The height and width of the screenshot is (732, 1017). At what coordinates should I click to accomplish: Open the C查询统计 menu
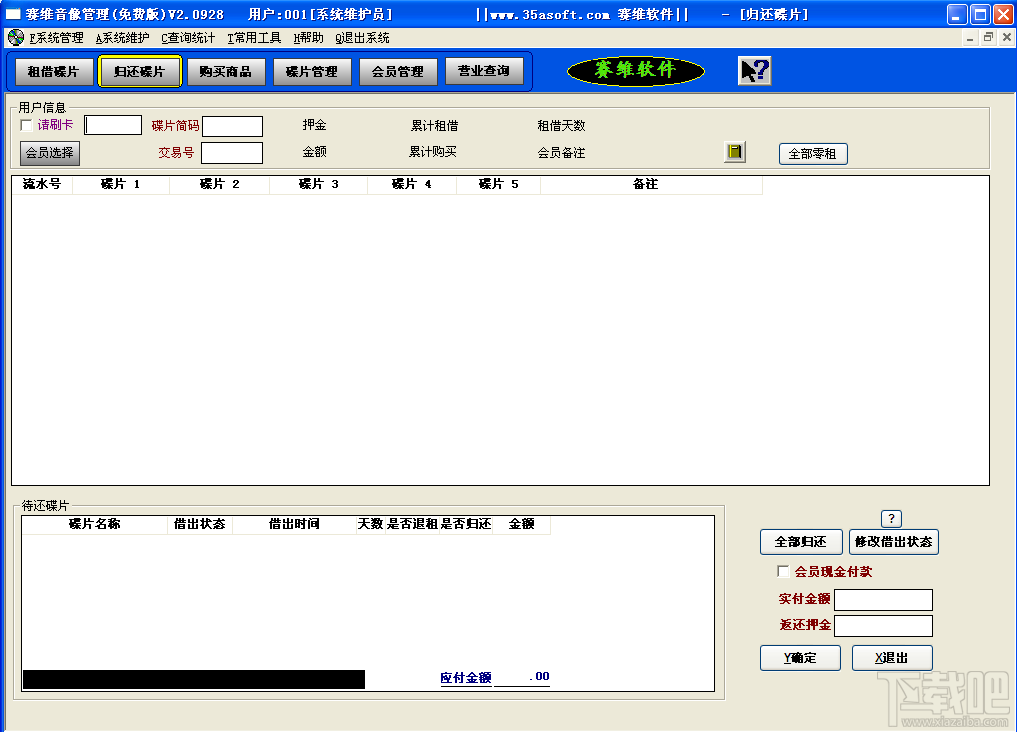188,38
